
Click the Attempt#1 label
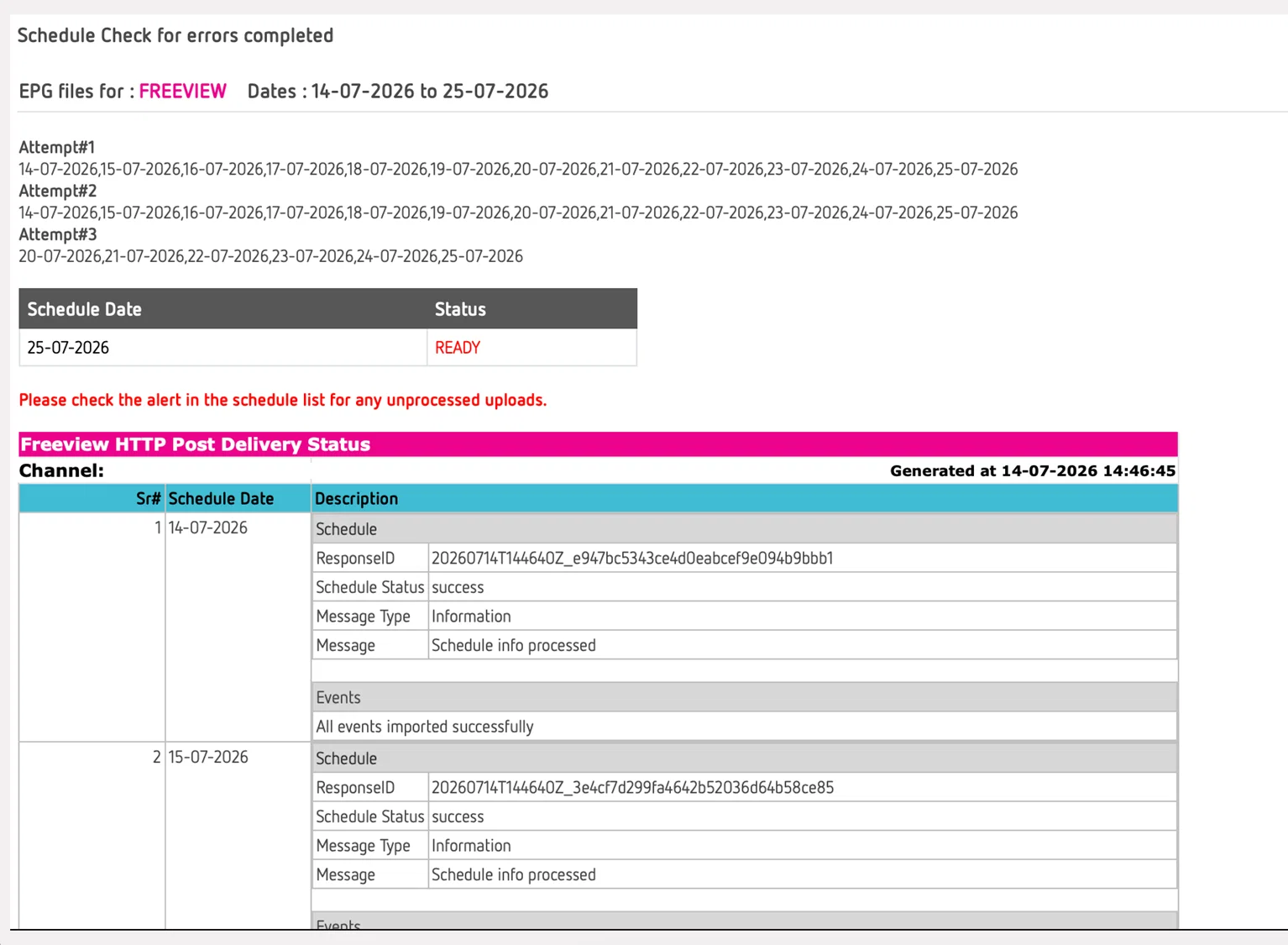point(57,147)
